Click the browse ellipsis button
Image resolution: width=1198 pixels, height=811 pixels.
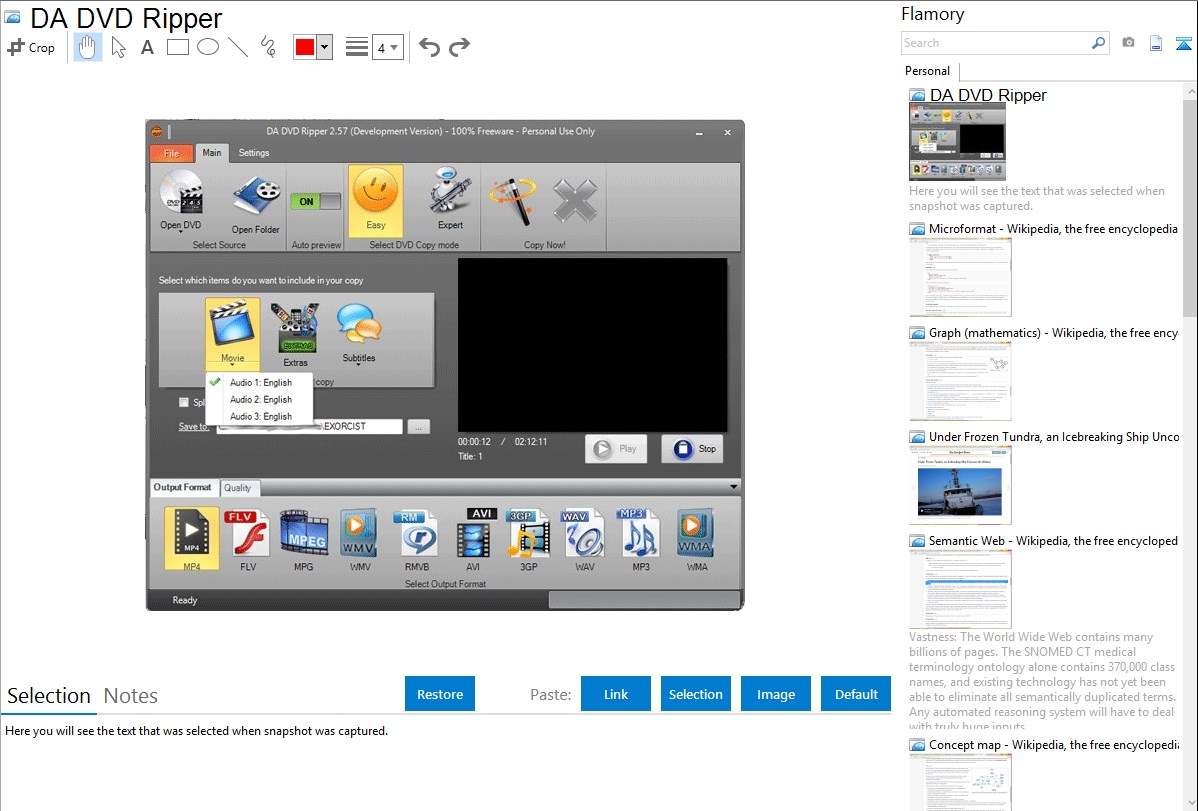pos(419,427)
